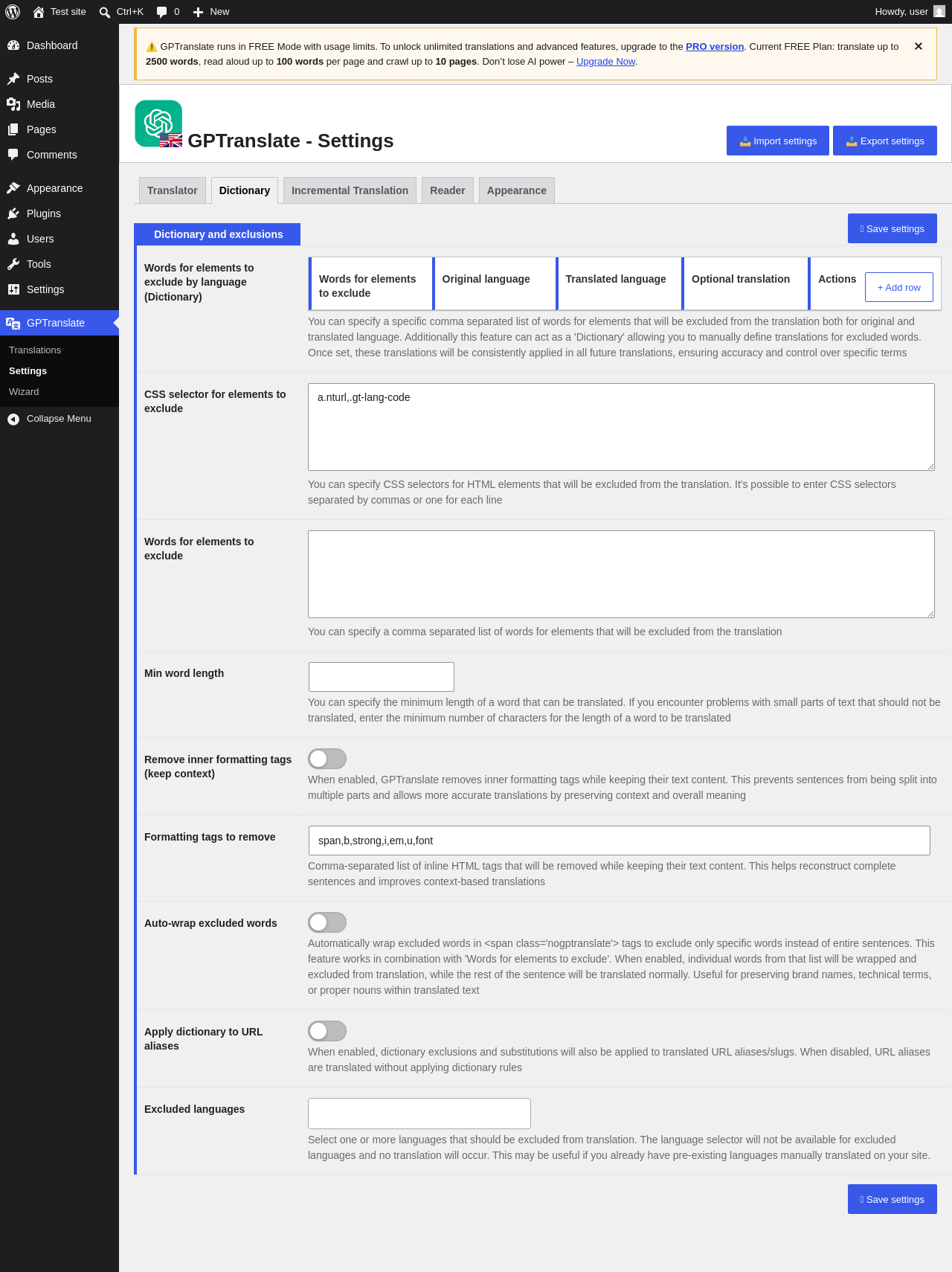Click the Pages icon in sidebar
The height and width of the screenshot is (1272, 952).
point(13,129)
